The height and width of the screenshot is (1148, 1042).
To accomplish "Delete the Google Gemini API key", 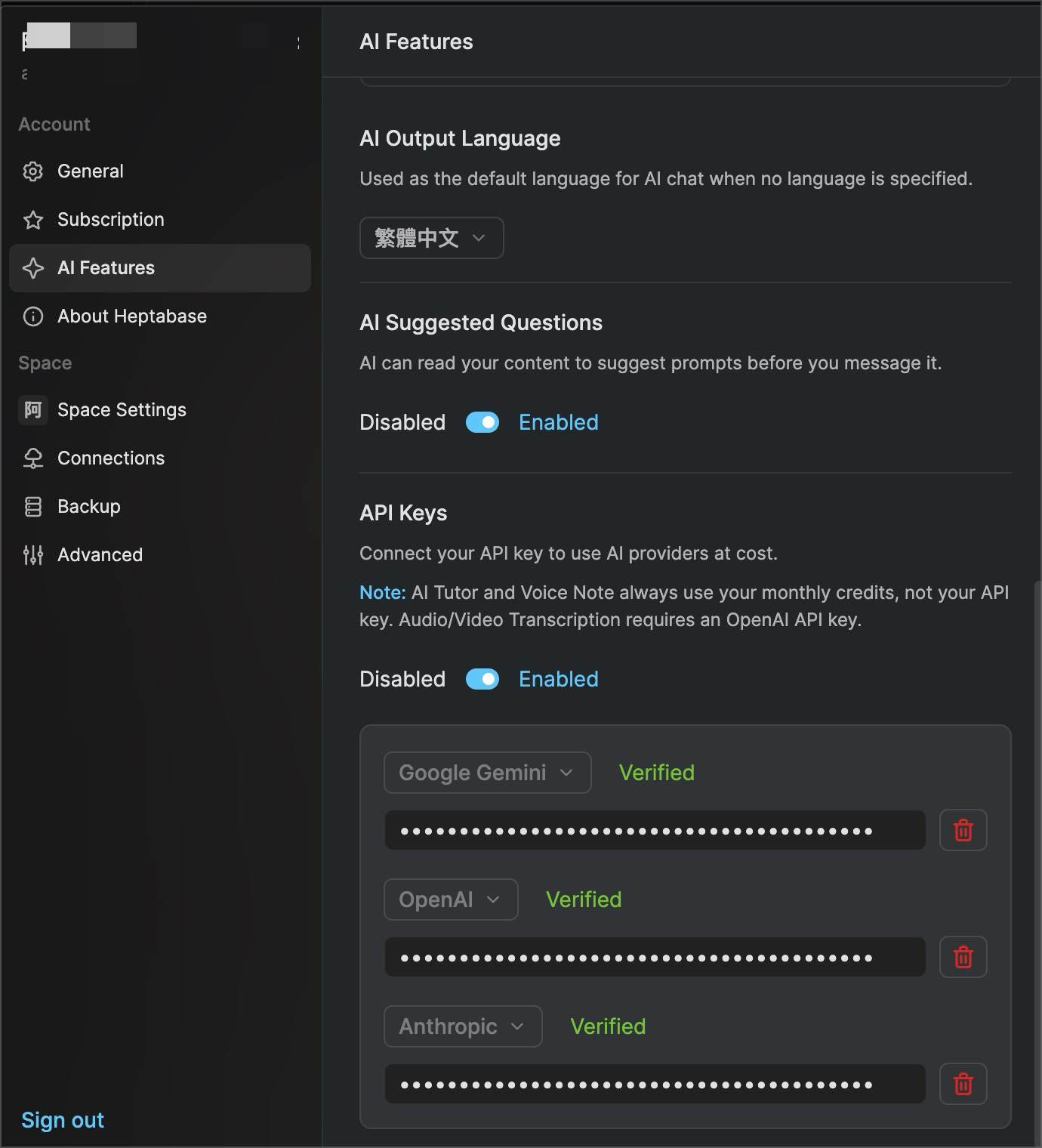I will [963, 830].
